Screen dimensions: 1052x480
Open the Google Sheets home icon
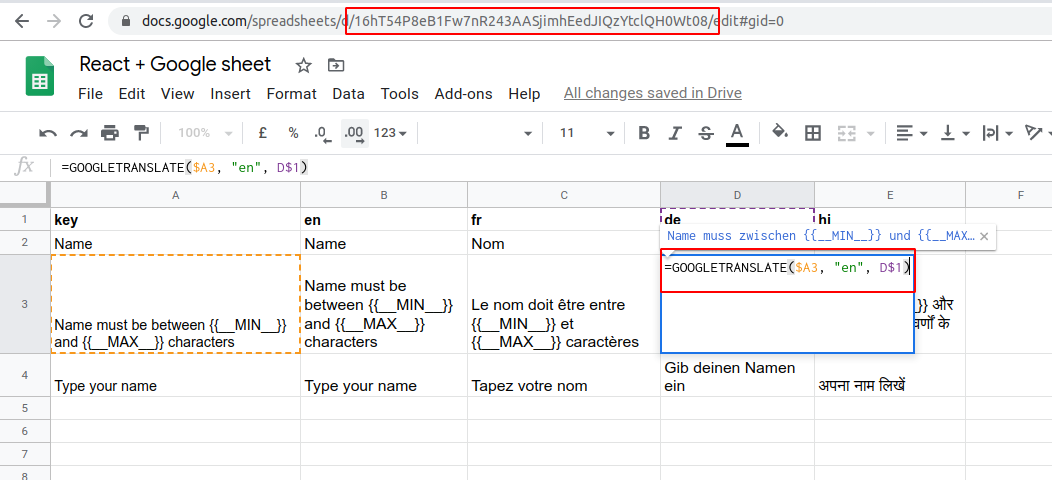tap(40, 76)
